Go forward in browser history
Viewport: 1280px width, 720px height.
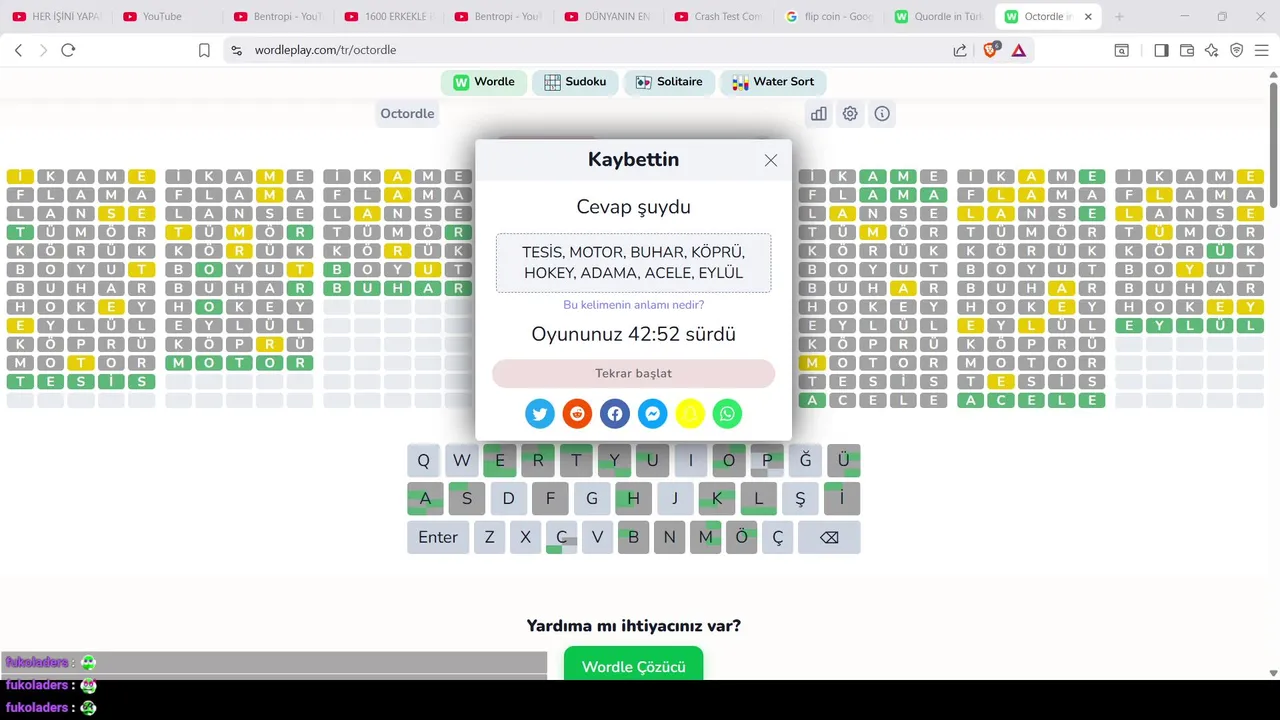(43, 50)
